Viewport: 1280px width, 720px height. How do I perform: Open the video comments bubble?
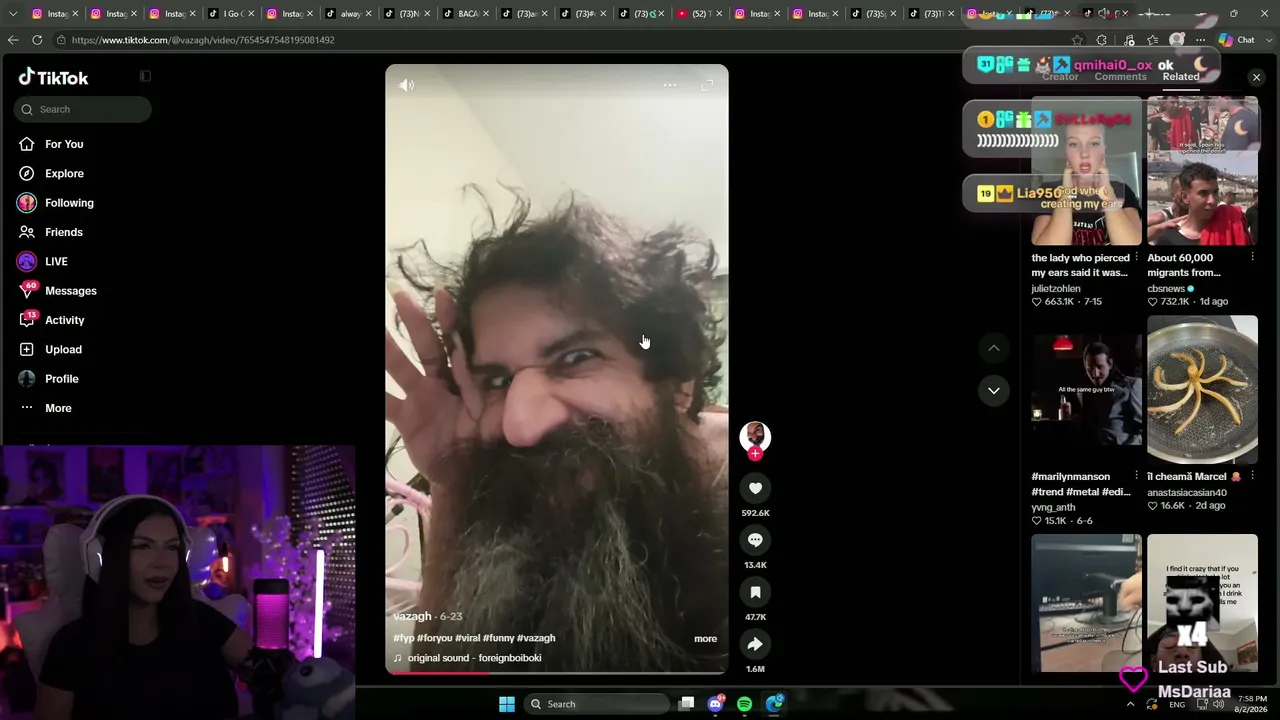pyautogui.click(x=755, y=540)
